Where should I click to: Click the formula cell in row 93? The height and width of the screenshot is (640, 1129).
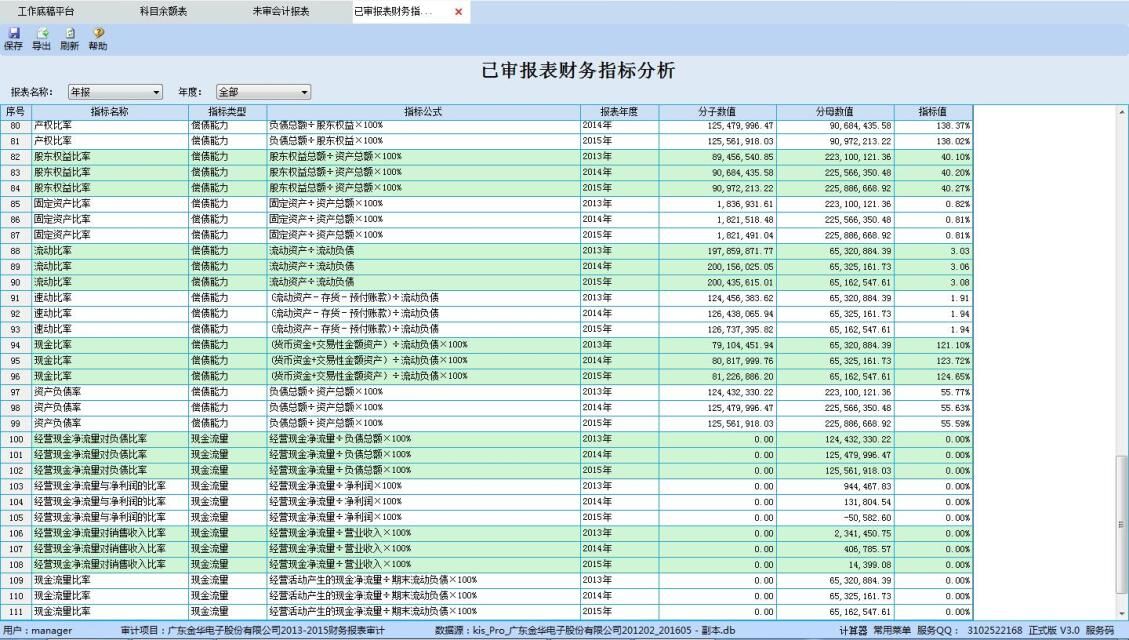pos(423,330)
